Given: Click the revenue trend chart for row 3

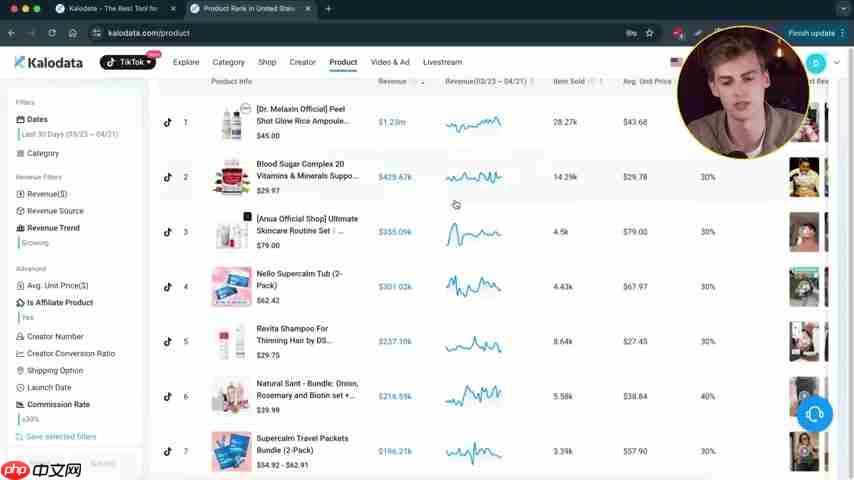Looking at the screenshot, I should [473, 233].
